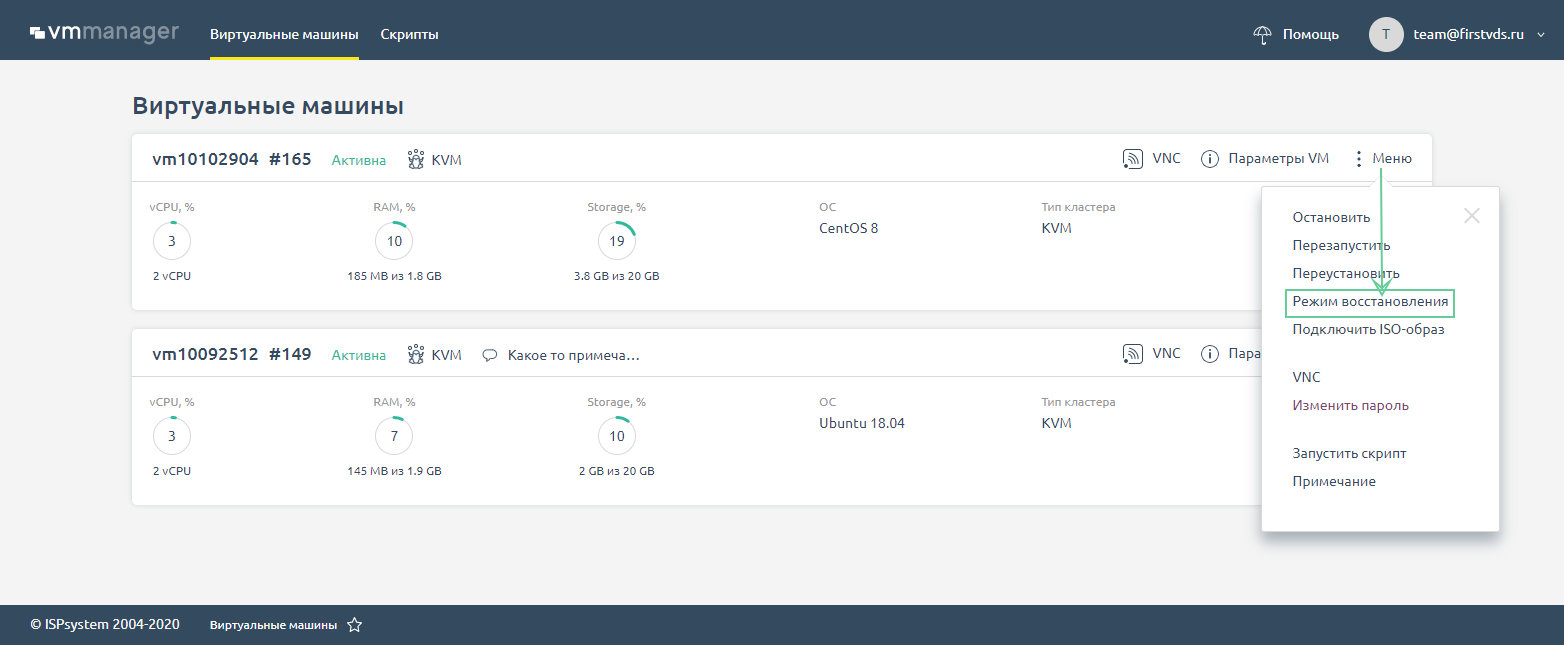Viewport: 1564px width, 645px height.
Task: Choose Перезапустить in the menu
Action: 1341,245
